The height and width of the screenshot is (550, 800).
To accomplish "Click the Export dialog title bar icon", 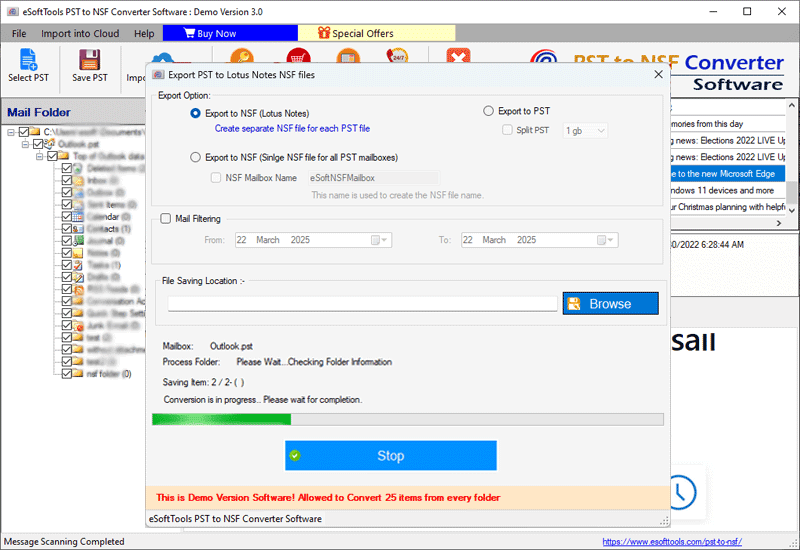I will 158,75.
